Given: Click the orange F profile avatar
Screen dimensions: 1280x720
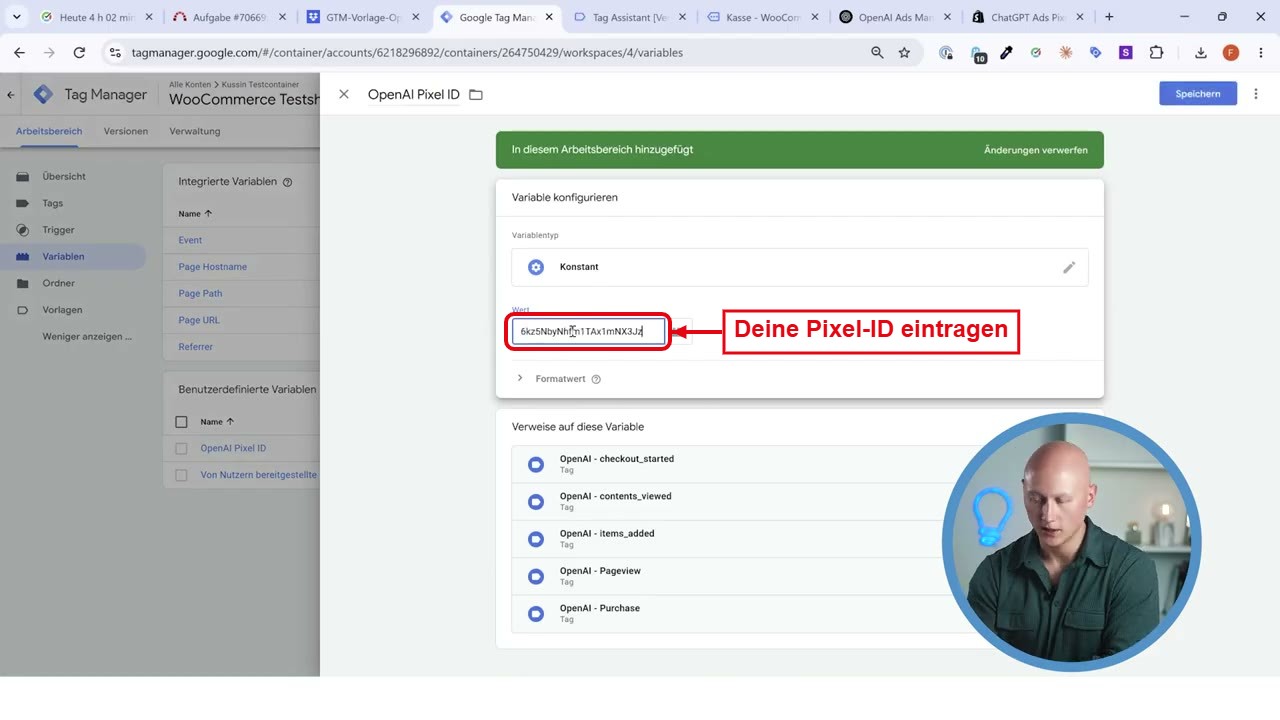Looking at the screenshot, I should 1231,53.
